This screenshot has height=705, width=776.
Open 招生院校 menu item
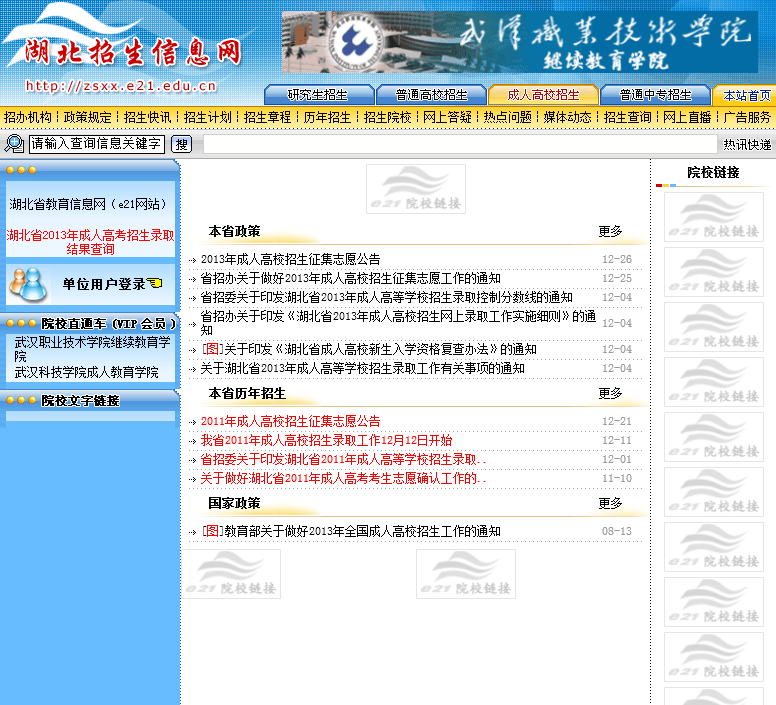point(388,117)
